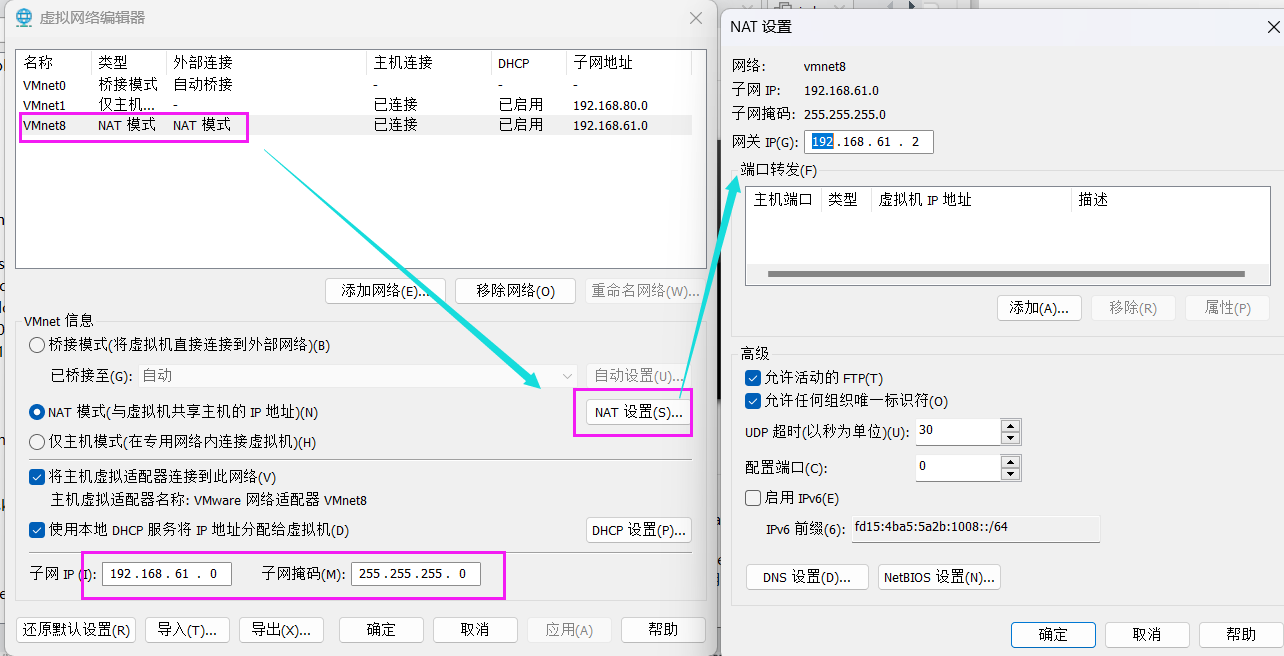Select the VMnet1 host-only network row
This screenshot has height=656, width=1284.
point(45,105)
